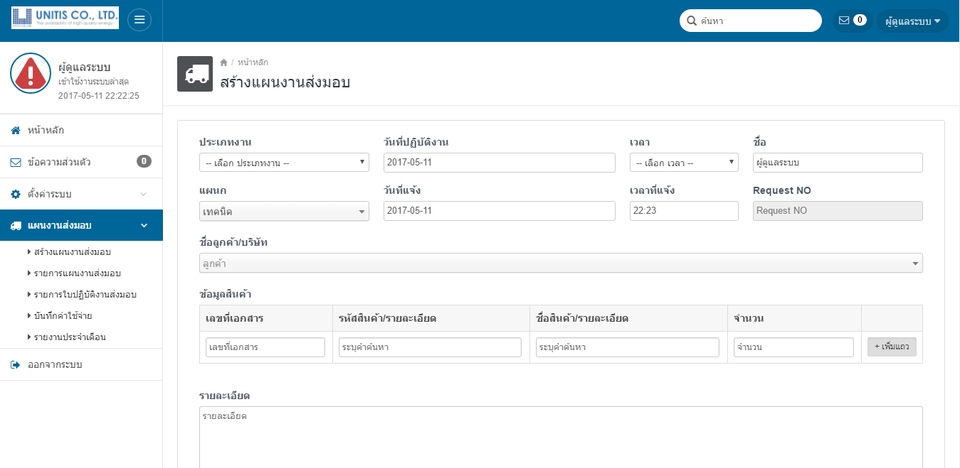Image resolution: width=960 pixels, height=468 pixels.
Task: Click the truck icon beside แผนงานส่งมอบ in sidebar
Action: (16, 225)
